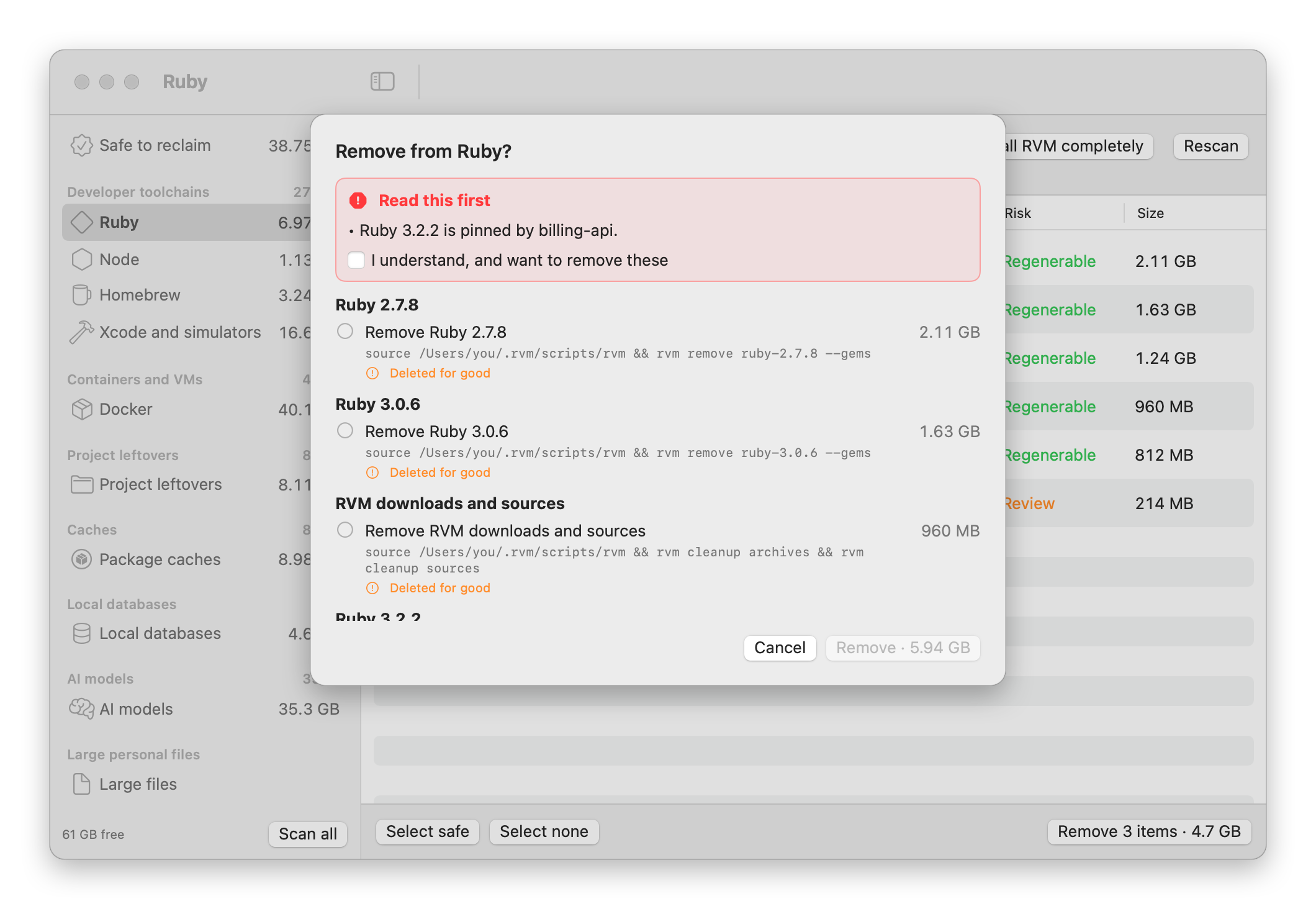1316x909 pixels.
Task: Click 'Ruby 3.2.2 is pinned by billing-api' text
Action: click(x=489, y=230)
